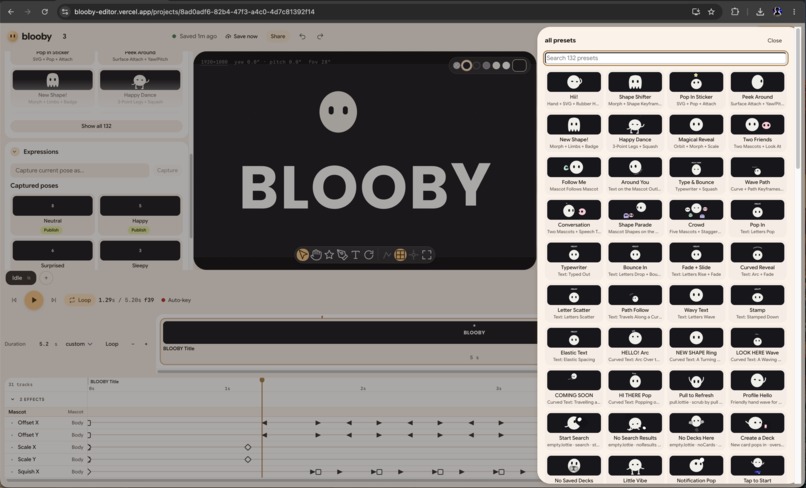
Task: Expand the Scale Y track
Action: [12, 459]
